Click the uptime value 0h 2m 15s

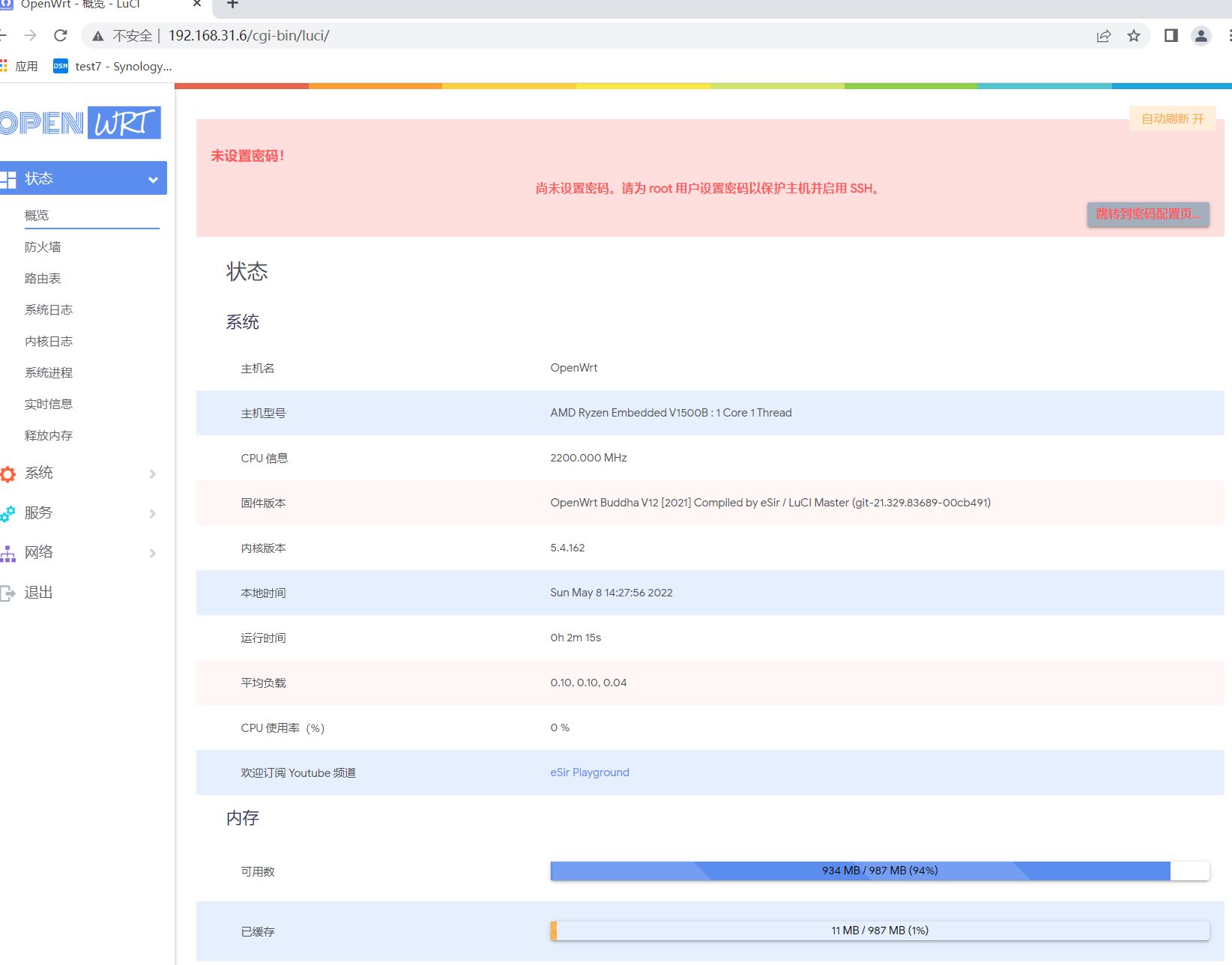click(x=576, y=638)
